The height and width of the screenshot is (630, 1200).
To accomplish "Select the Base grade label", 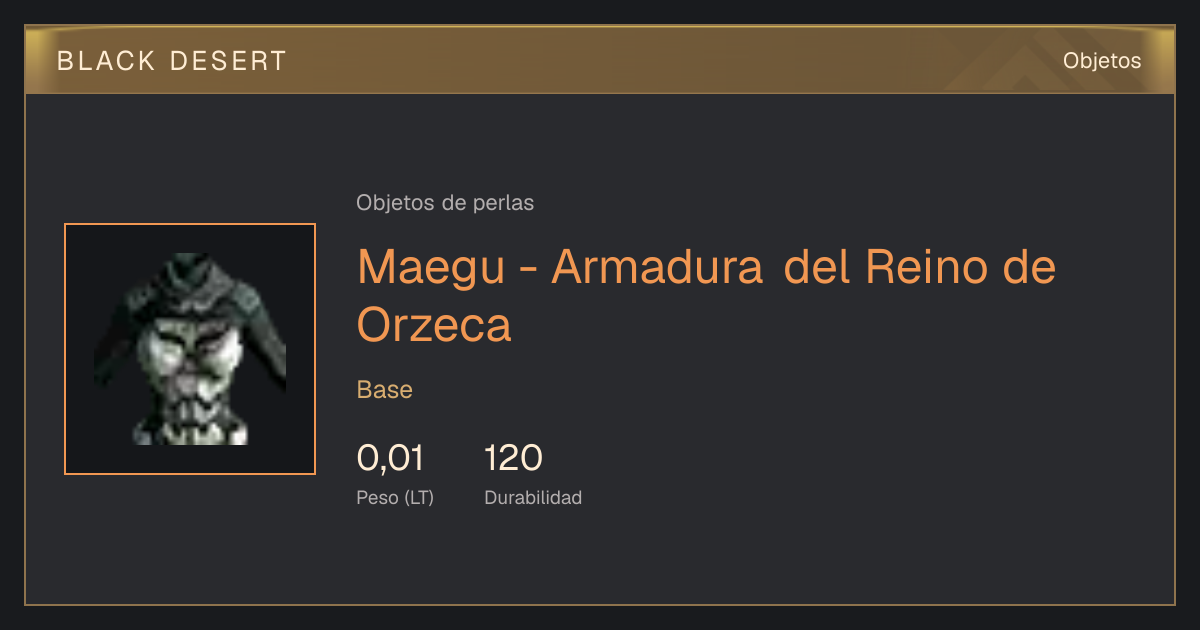I will pyautogui.click(x=385, y=390).
